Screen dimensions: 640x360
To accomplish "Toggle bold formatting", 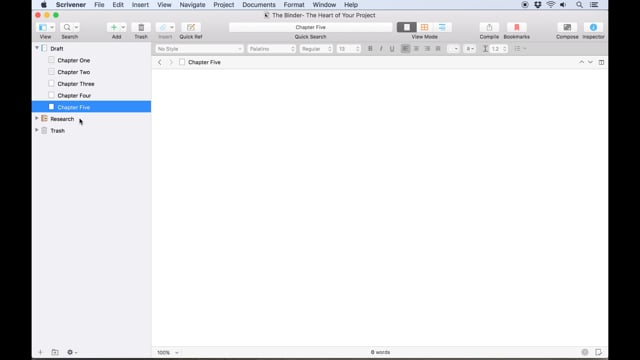I will coord(370,49).
